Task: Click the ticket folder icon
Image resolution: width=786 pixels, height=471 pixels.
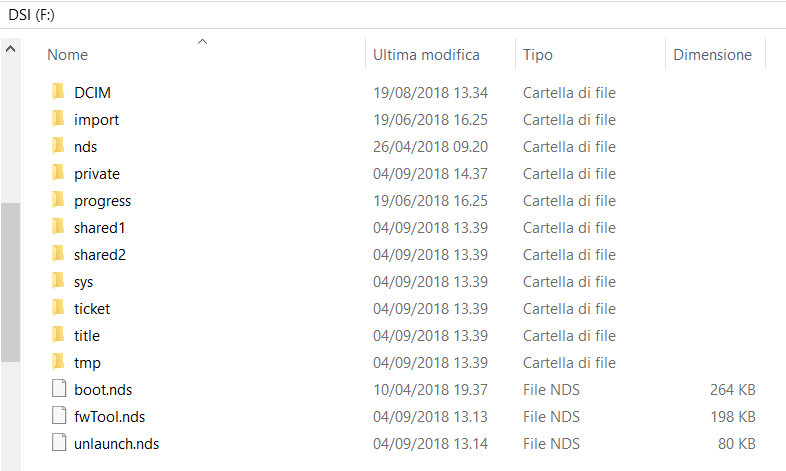Action: [x=58, y=308]
